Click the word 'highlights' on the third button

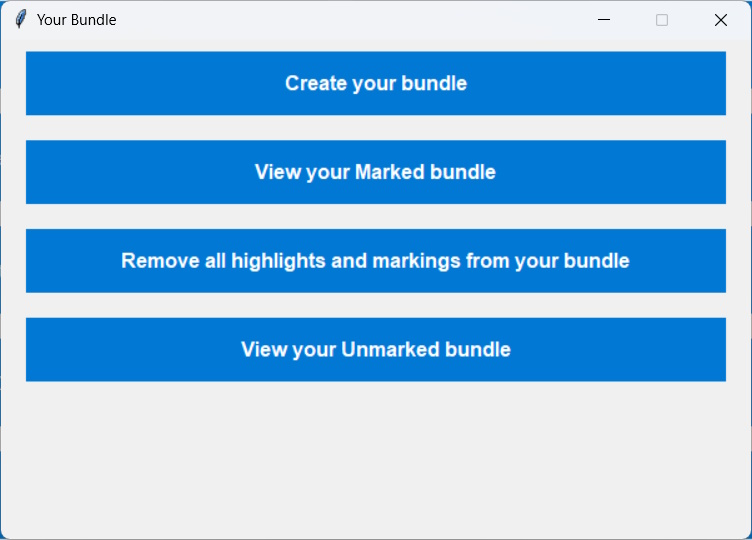278,261
